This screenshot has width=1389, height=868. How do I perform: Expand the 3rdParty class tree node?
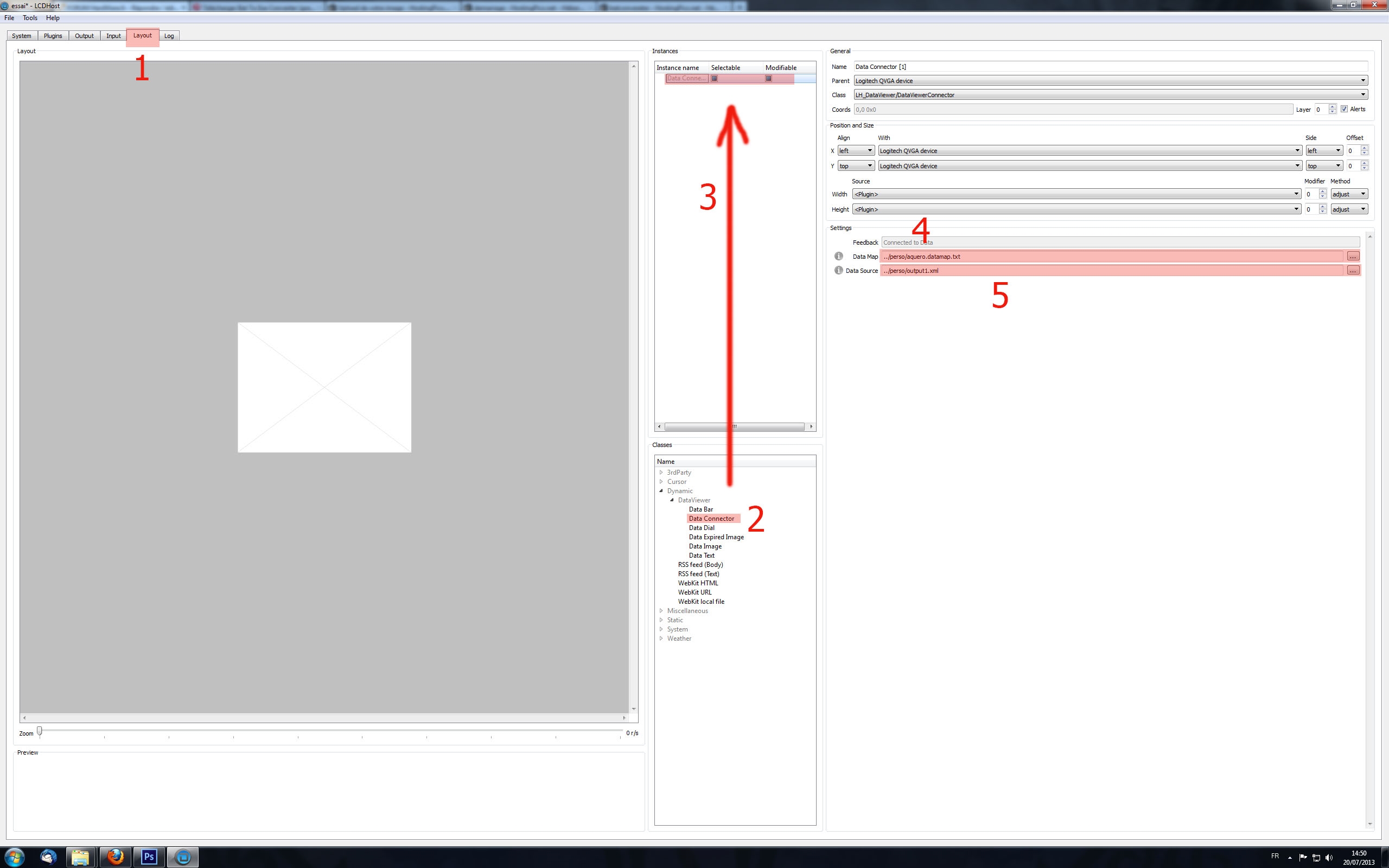pyautogui.click(x=661, y=473)
